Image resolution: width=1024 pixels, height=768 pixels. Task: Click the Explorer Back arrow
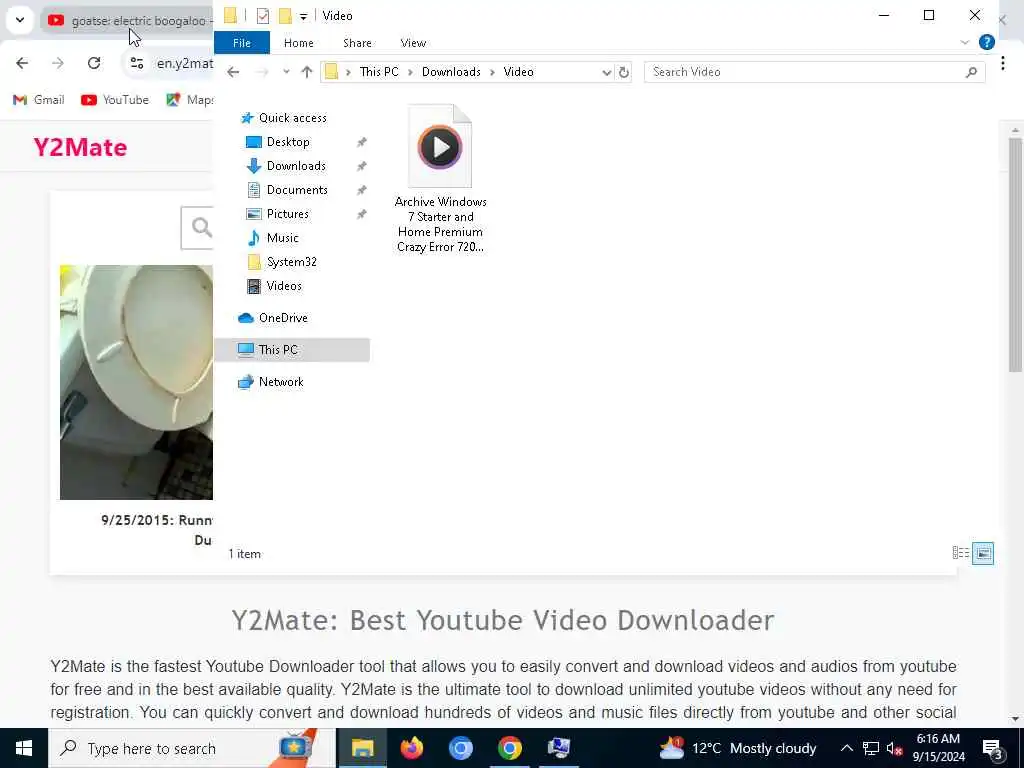[x=233, y=72]
